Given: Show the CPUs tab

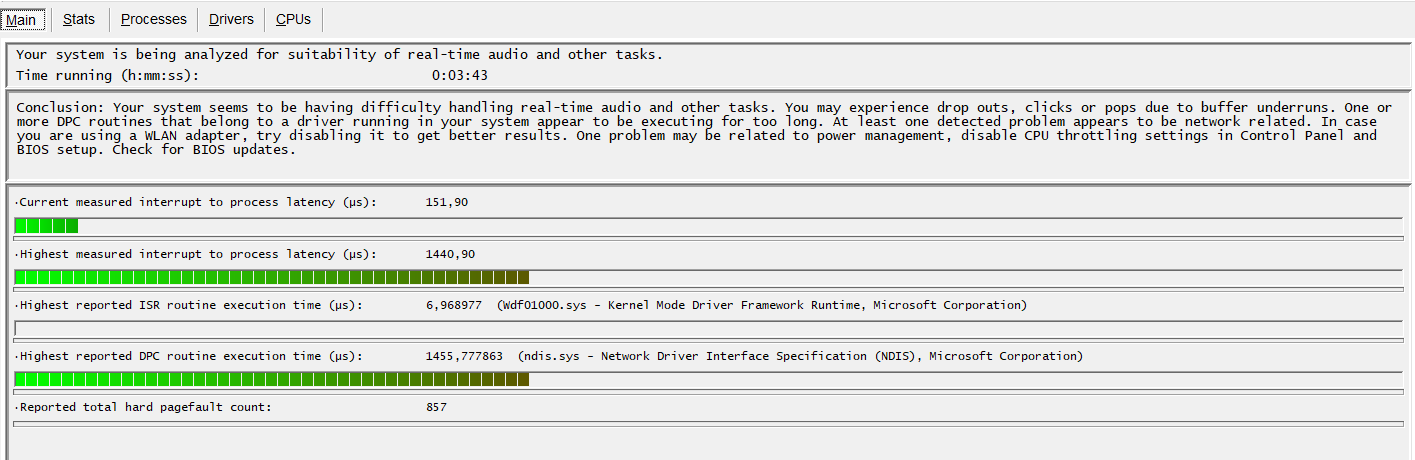Looking at the screenshot, I should click(294, 19).
